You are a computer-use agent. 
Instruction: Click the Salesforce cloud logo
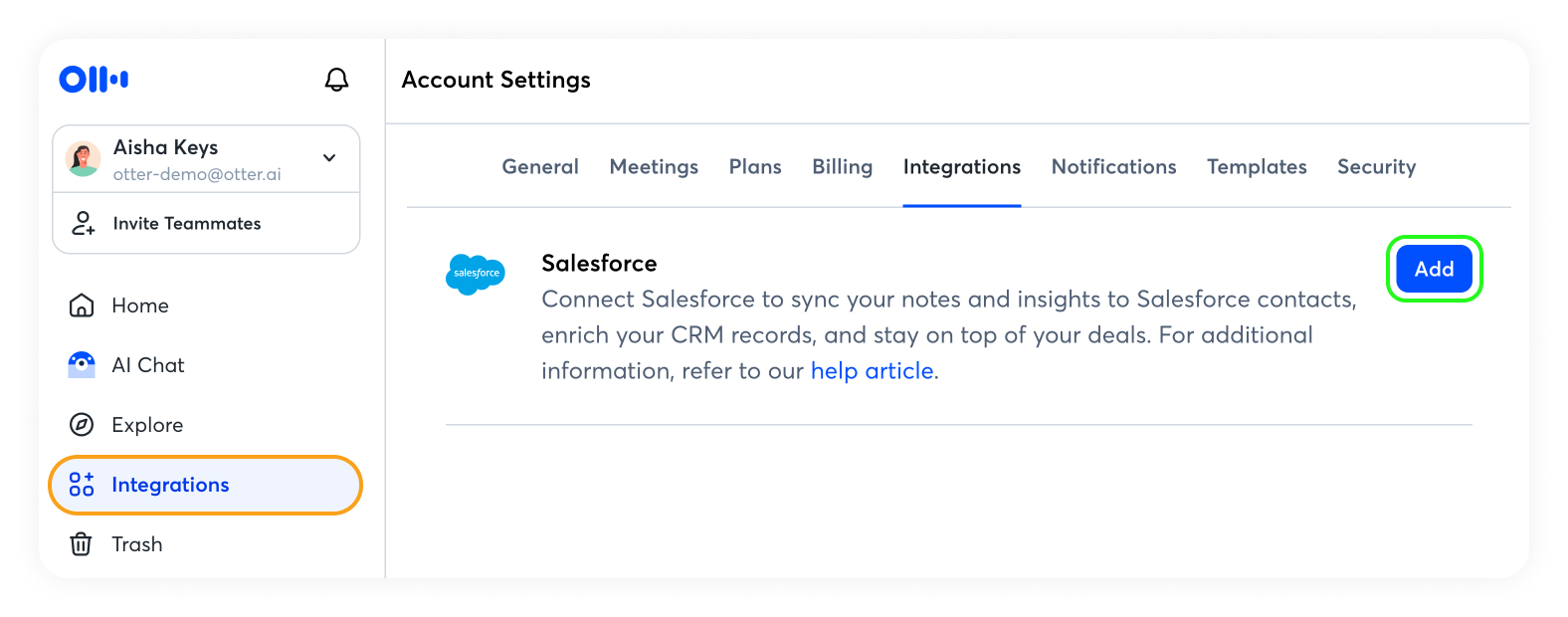(x=476, y=273)
